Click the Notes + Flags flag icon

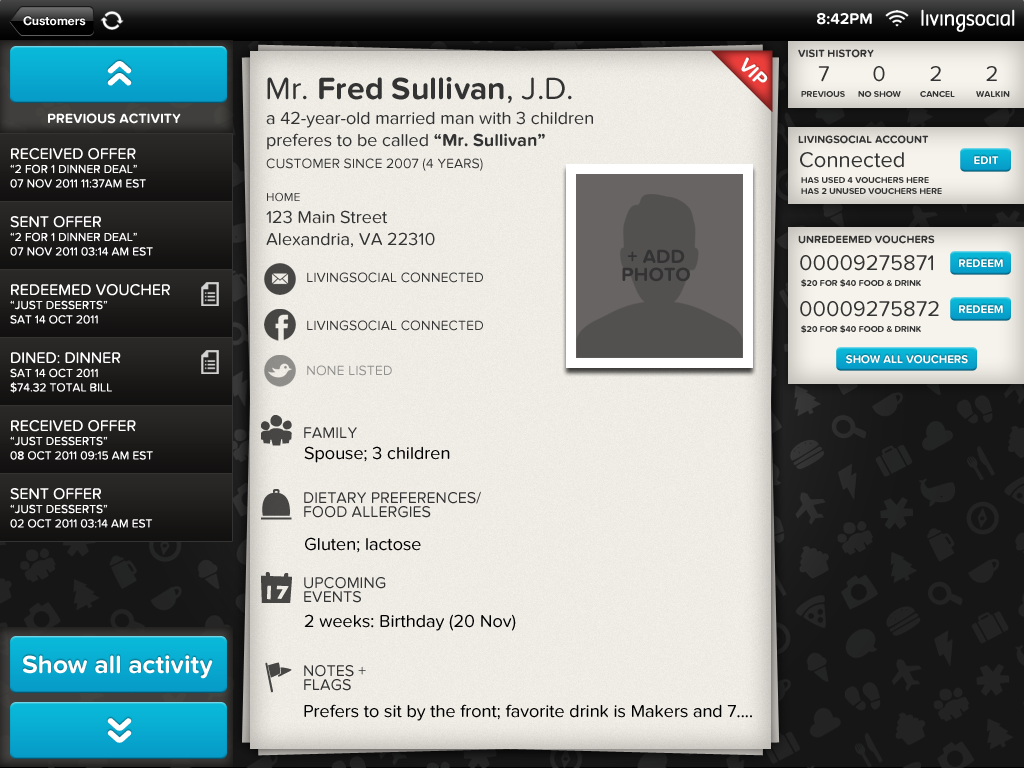point(277,676)
